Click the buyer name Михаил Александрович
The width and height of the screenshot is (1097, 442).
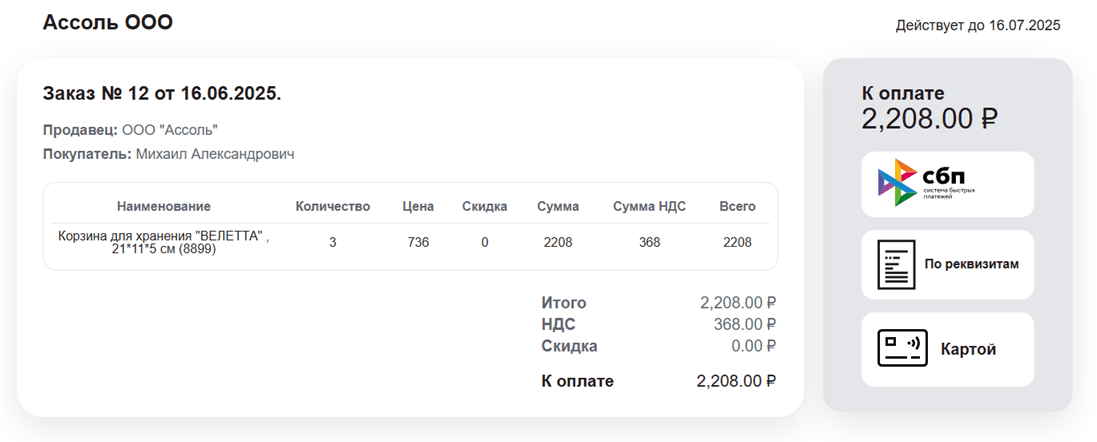[x=215, y=154]
